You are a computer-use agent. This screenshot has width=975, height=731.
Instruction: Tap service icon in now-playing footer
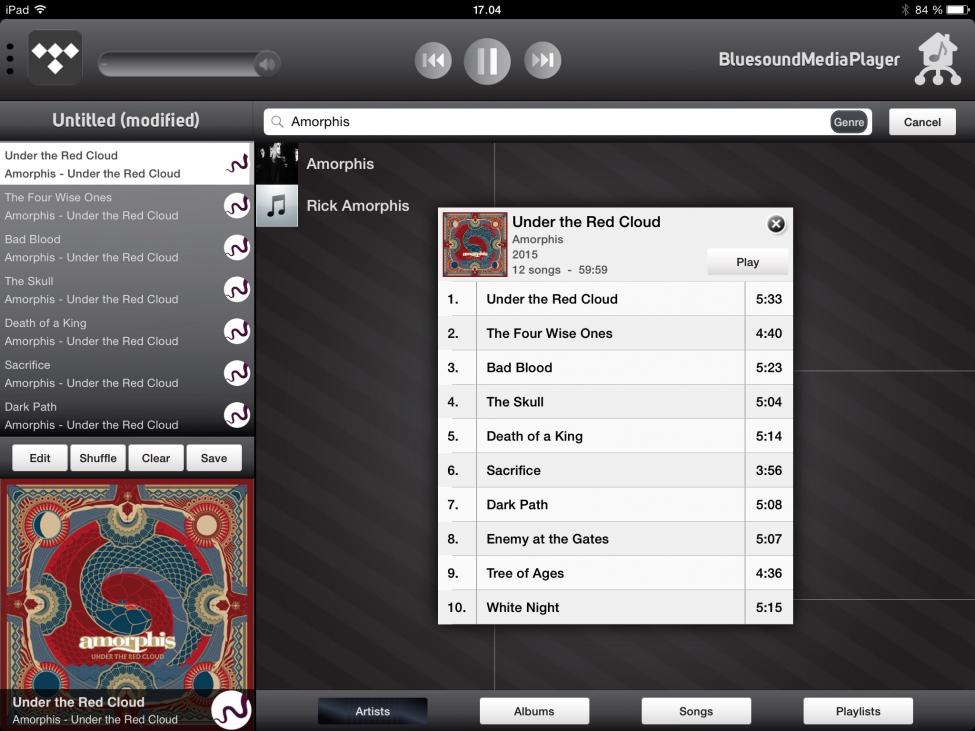pyautogui.click(x=231, y=710)
